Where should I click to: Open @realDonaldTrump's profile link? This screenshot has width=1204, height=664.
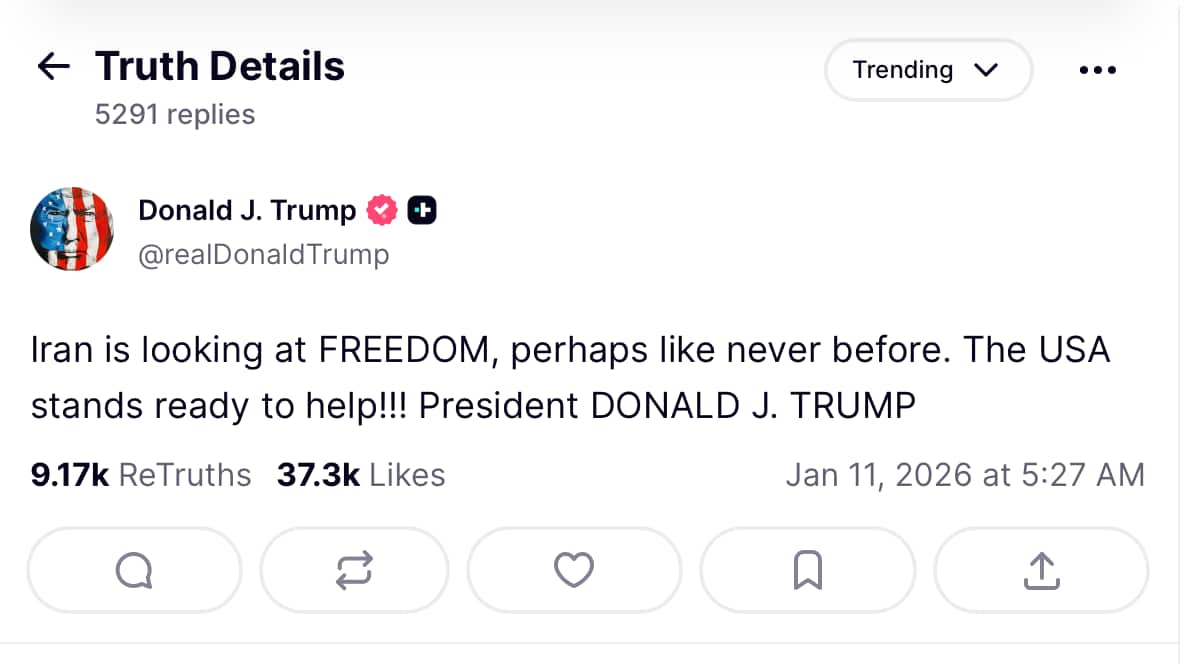[x=264, y=254]
